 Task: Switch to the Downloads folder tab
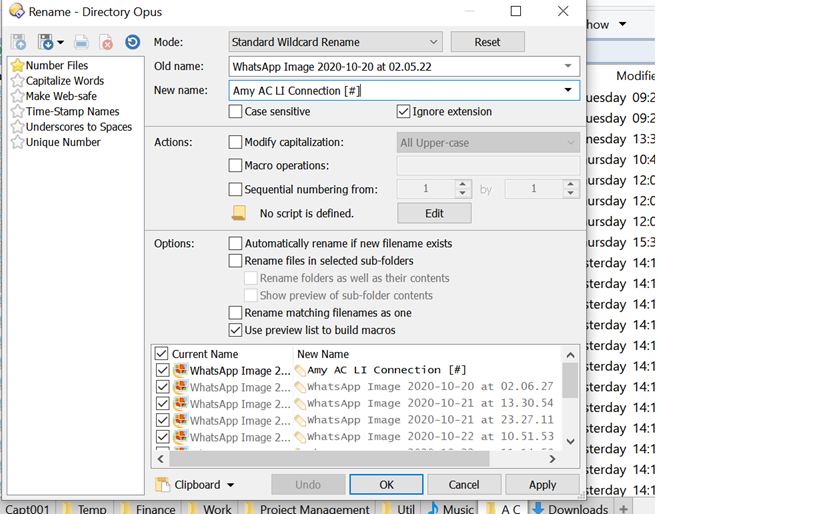[571, 509]
